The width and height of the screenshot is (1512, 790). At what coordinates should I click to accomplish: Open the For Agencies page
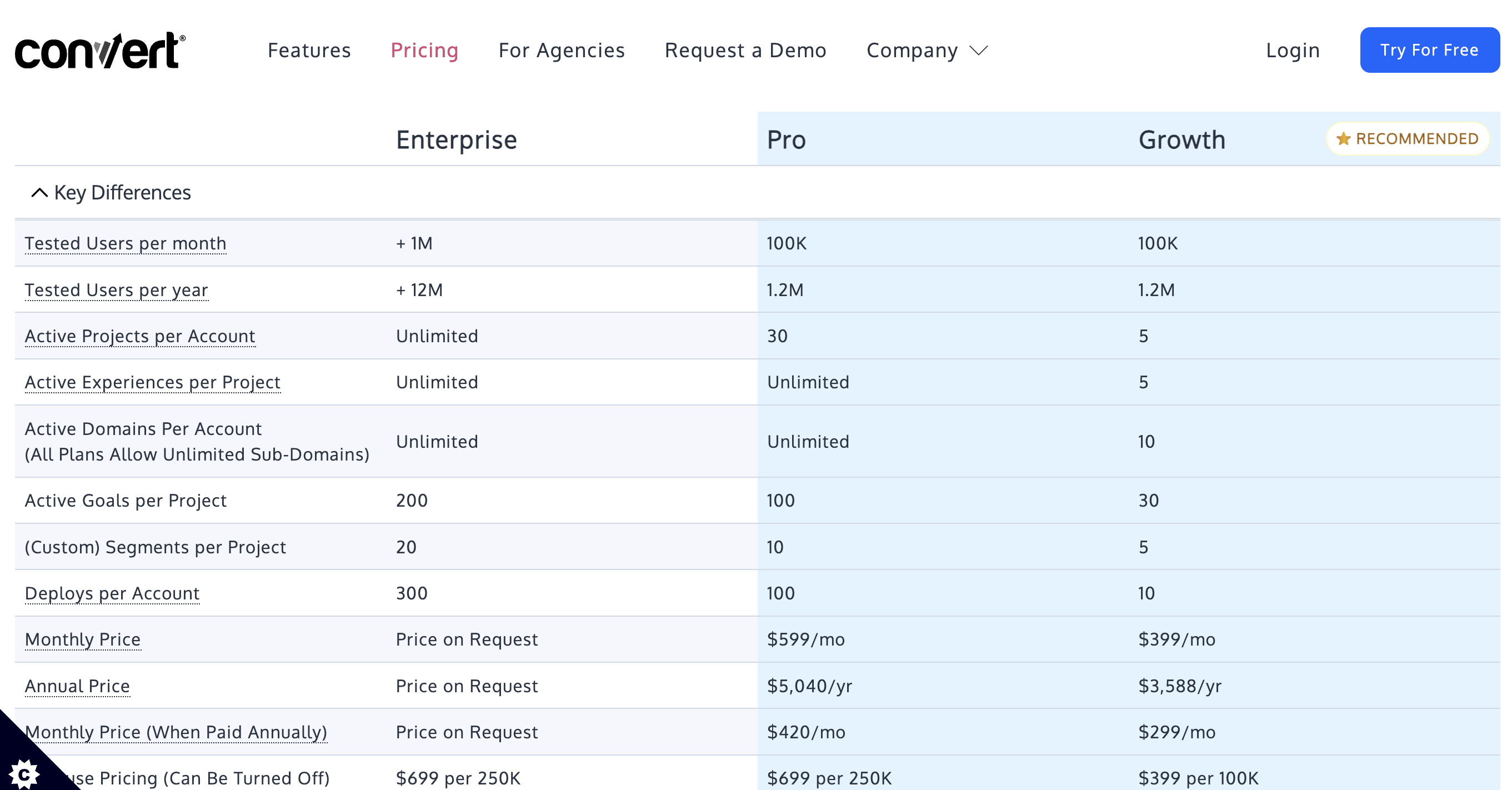coord(561,51)
